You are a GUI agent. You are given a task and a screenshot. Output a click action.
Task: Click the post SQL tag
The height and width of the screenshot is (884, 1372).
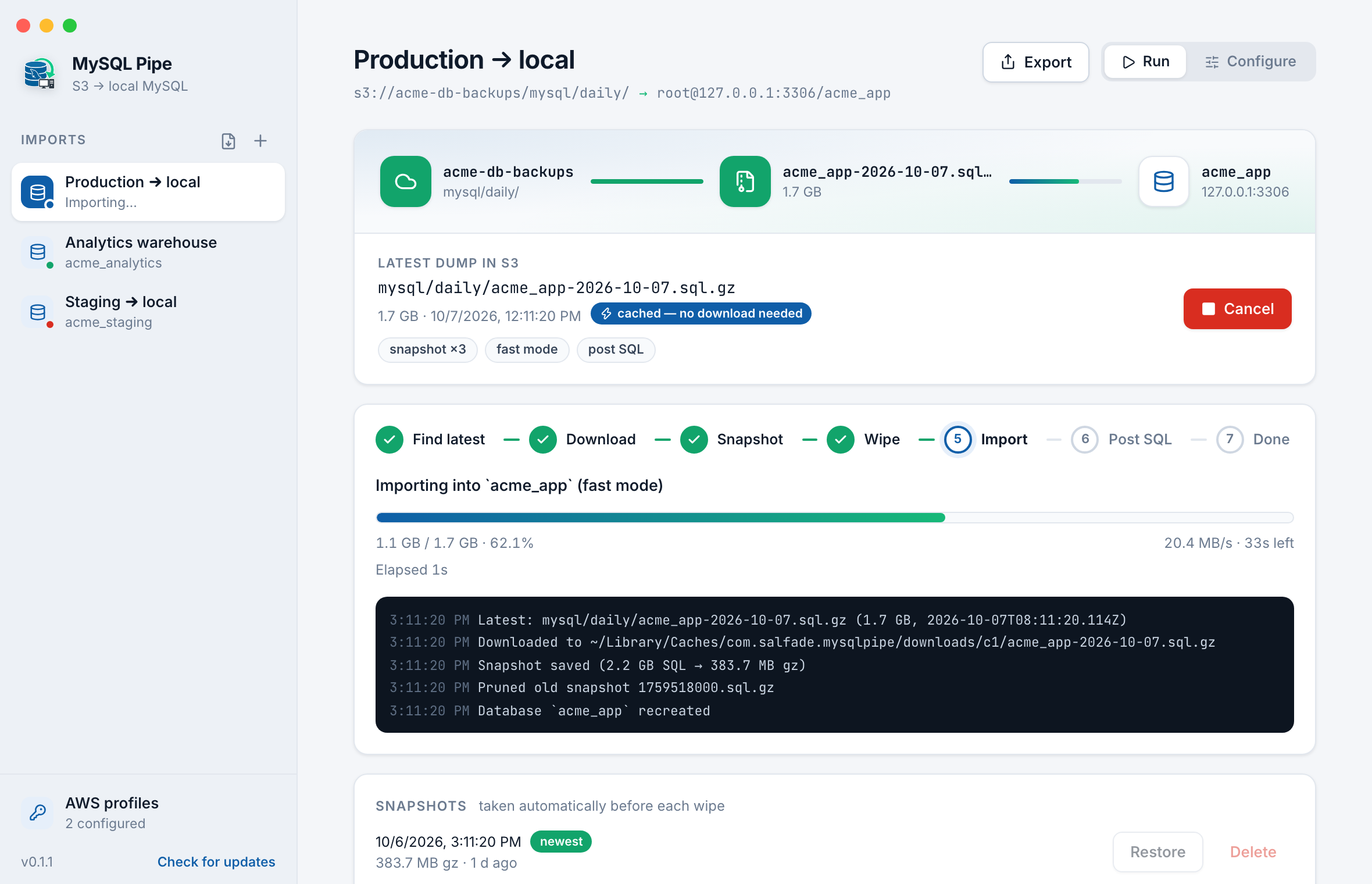616,350
